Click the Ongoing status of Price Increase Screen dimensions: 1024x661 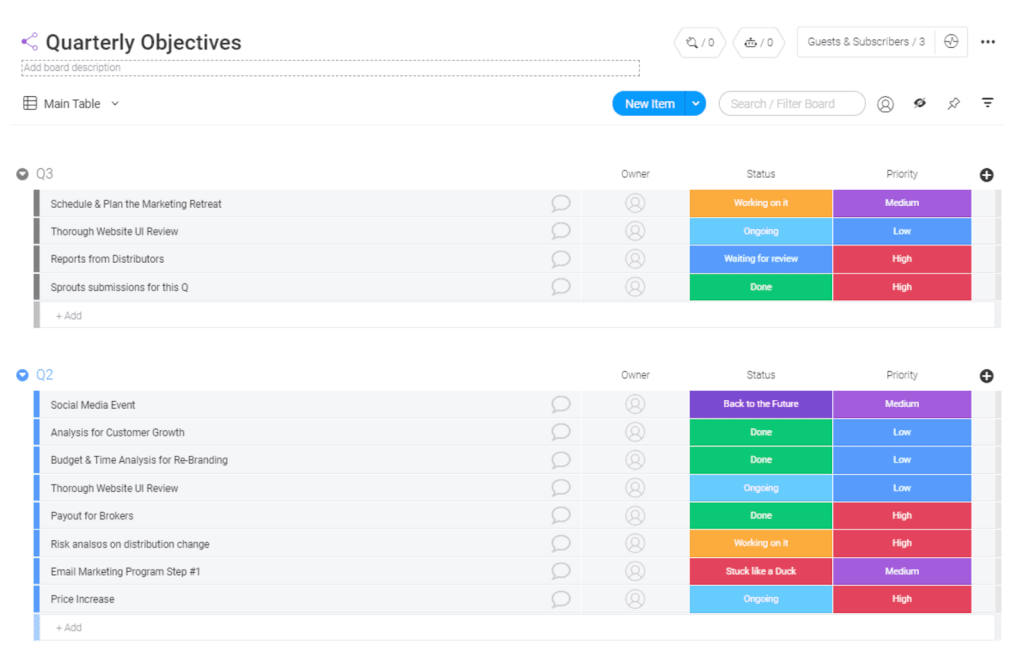761,599
